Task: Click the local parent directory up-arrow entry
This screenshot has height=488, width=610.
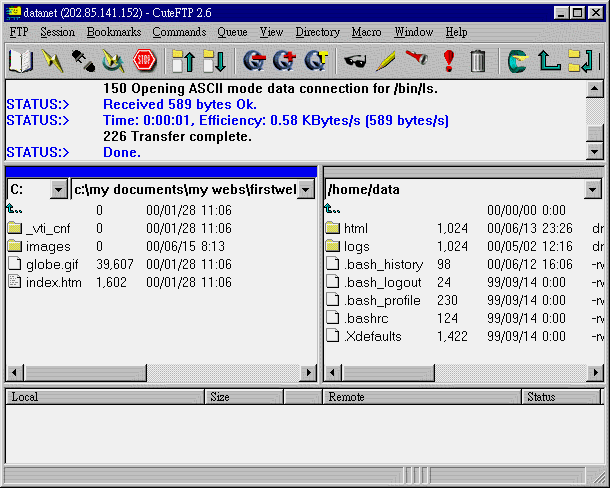Action: (14, 209)
